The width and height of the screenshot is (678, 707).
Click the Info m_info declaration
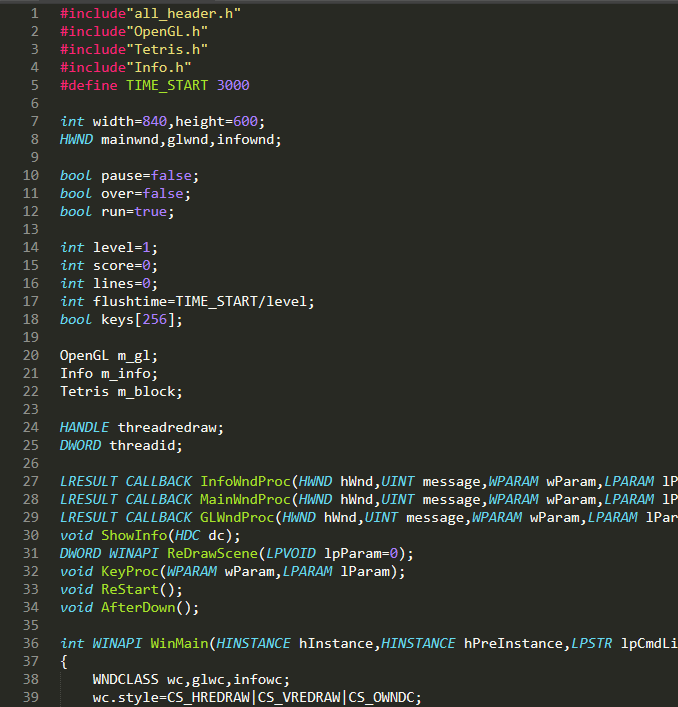109,374
